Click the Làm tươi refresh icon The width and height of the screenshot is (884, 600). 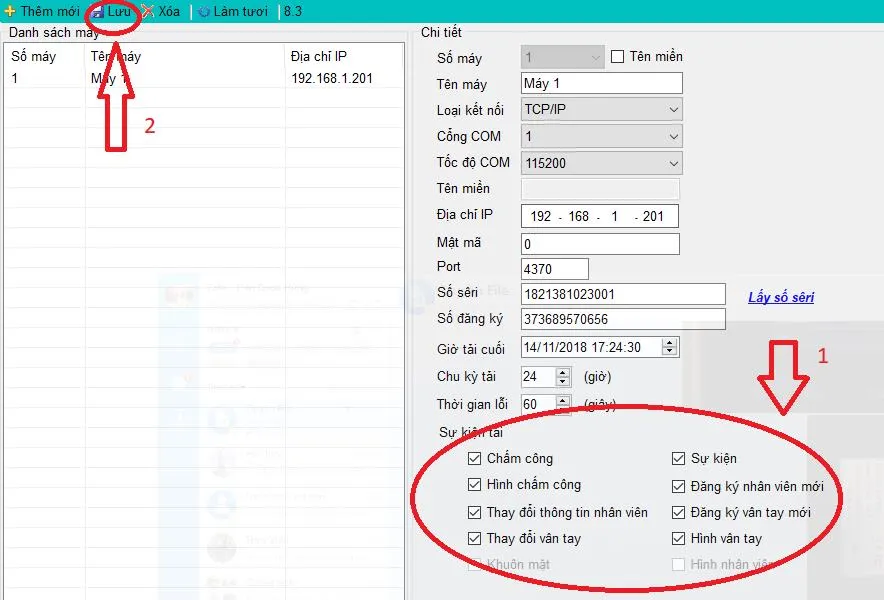click(204, 12)
